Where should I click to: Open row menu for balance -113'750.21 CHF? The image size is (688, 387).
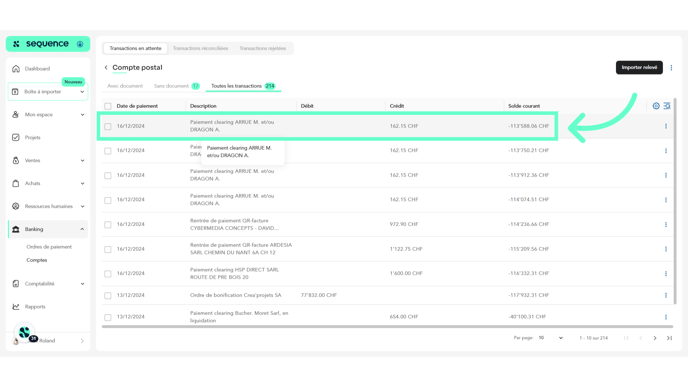666,150
